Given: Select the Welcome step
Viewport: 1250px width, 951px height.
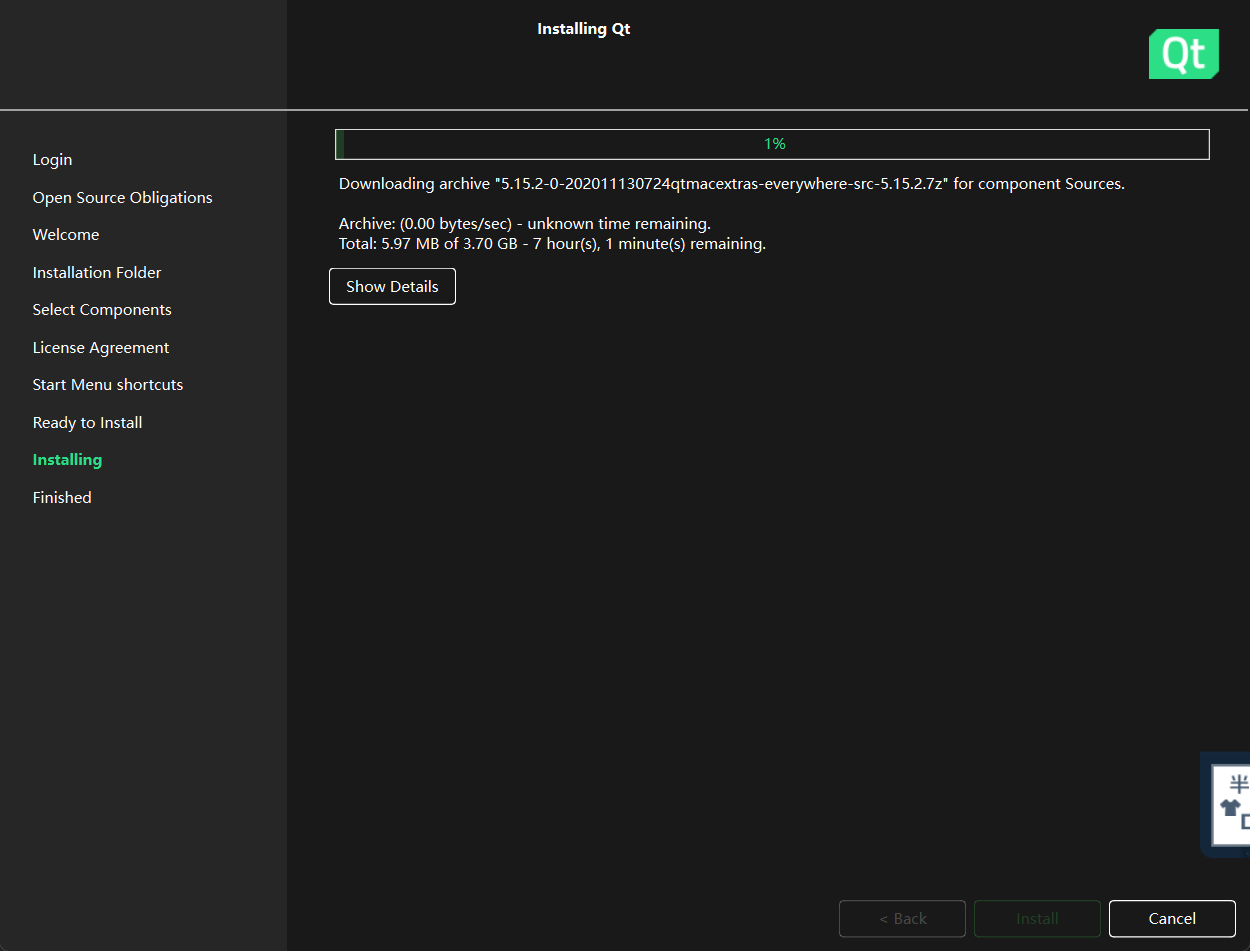Looking at the screenshot, I should (66, 235).
